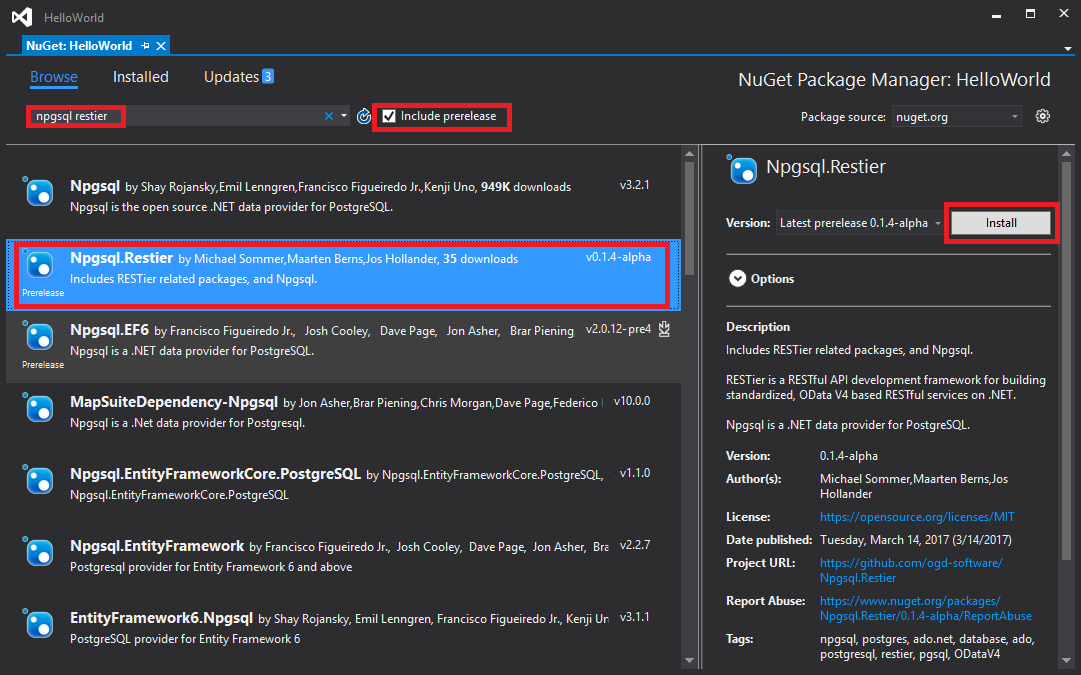Screen dimensions: 1081x675
Task: Expand the Options section
Action: 738,279
